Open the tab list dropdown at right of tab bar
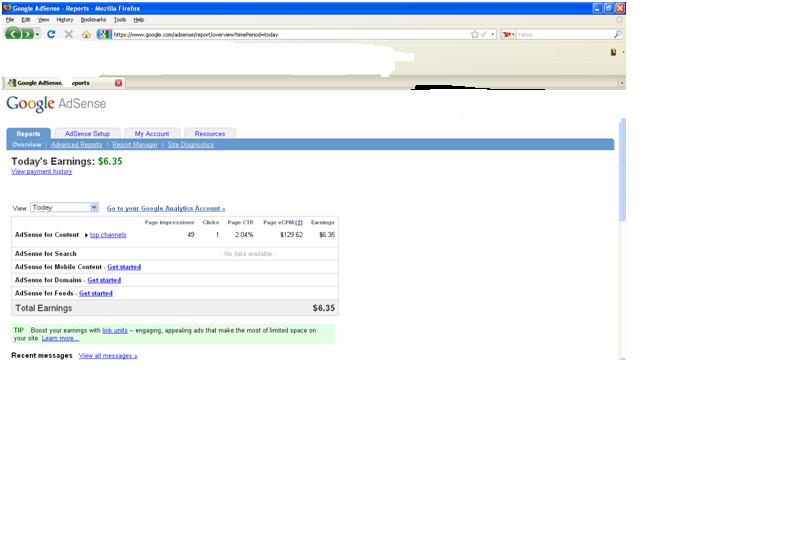Screen dimensions: 800x542 point(621,83)
